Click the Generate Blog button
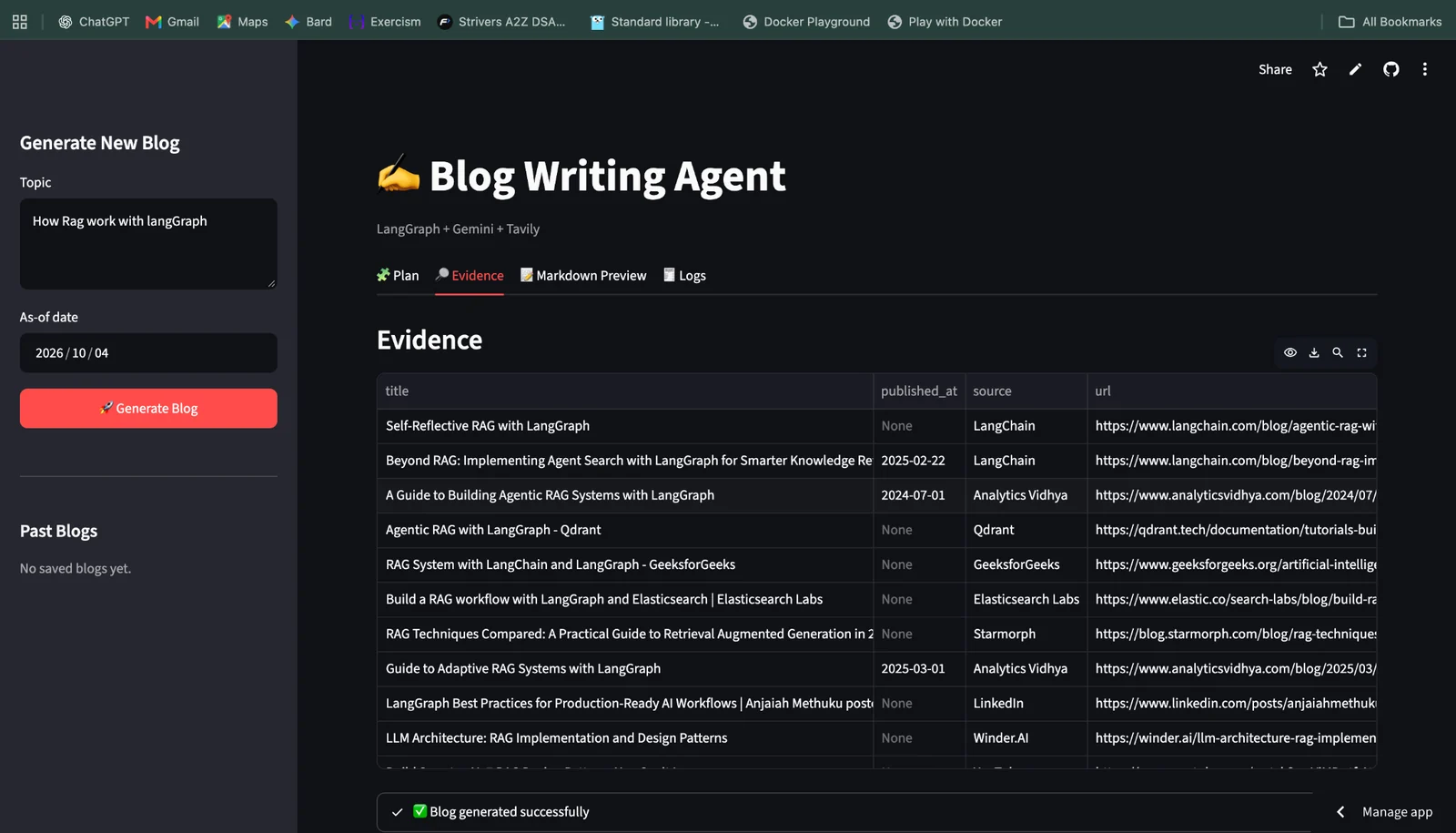The image size is (1456, 833). click(x=148, y=408)
